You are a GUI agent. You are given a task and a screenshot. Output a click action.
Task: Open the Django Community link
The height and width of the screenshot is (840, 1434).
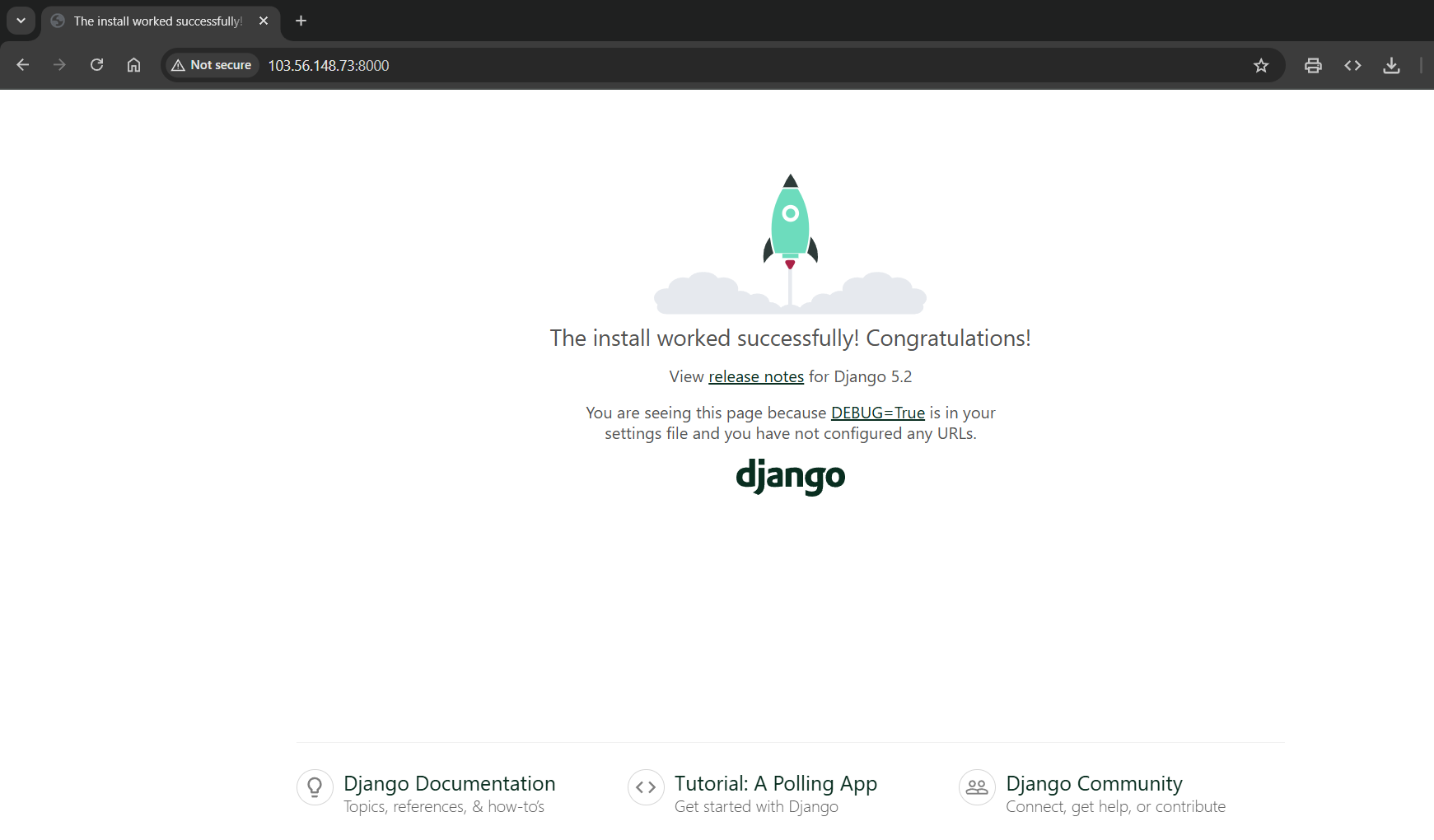(x=1094, y=783)
